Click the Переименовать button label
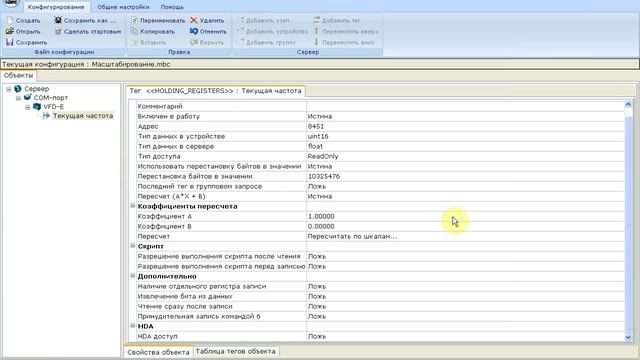Image resolution: width=640 pixels, height=360 pixels. tap(162, 20)
